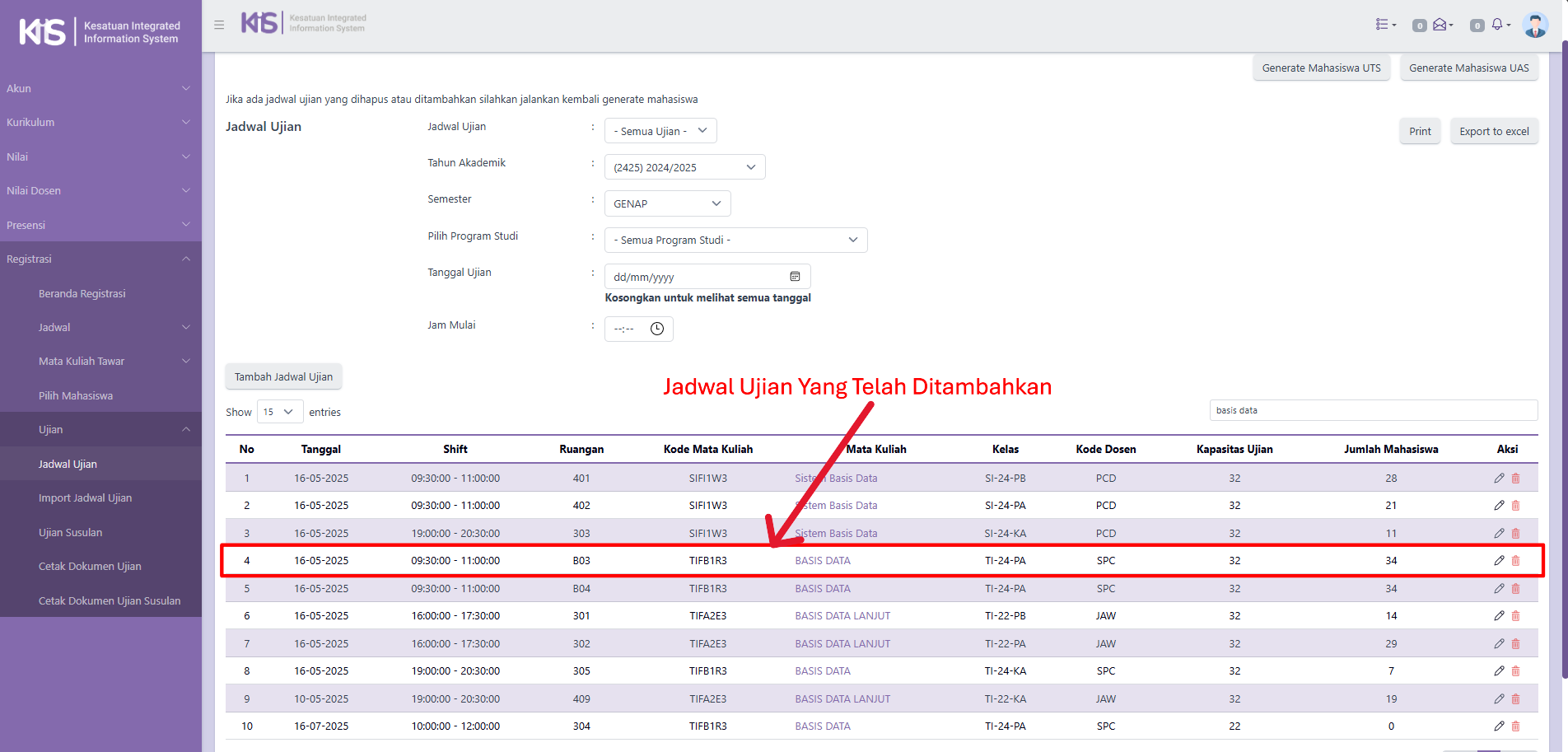Image resolution: width=1568 pixels, height=752 pixels.
Task: Open the task list icon in header
Action: click(x=1385, y=25)
